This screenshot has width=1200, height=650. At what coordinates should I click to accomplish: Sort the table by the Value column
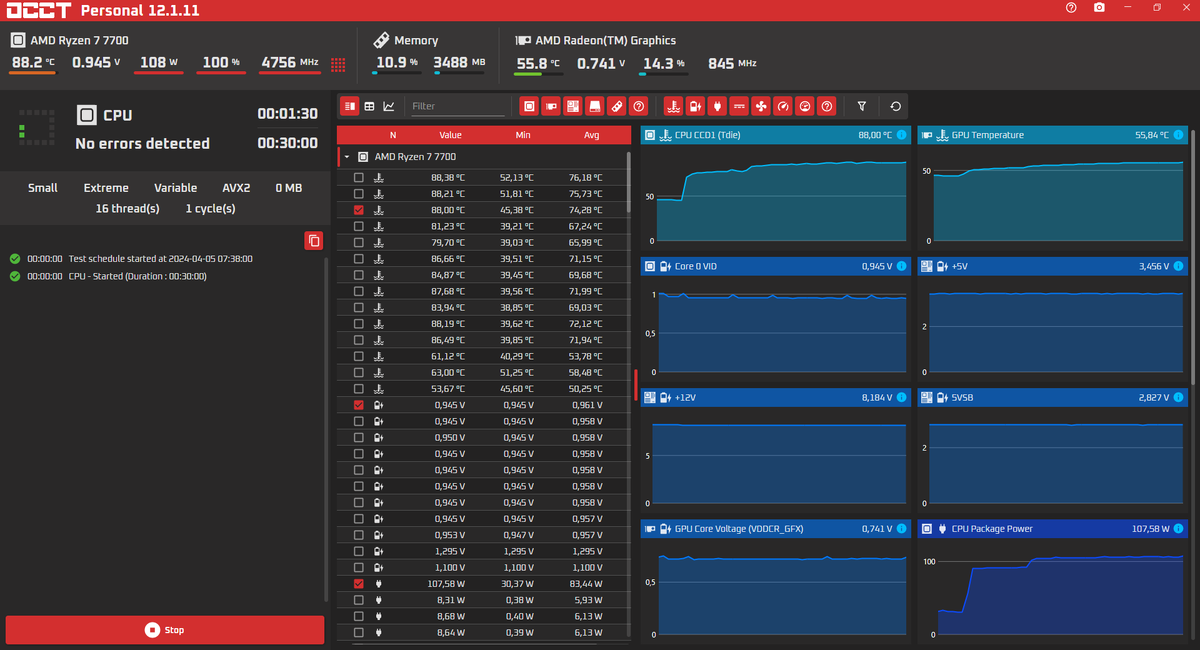[450, 135]
